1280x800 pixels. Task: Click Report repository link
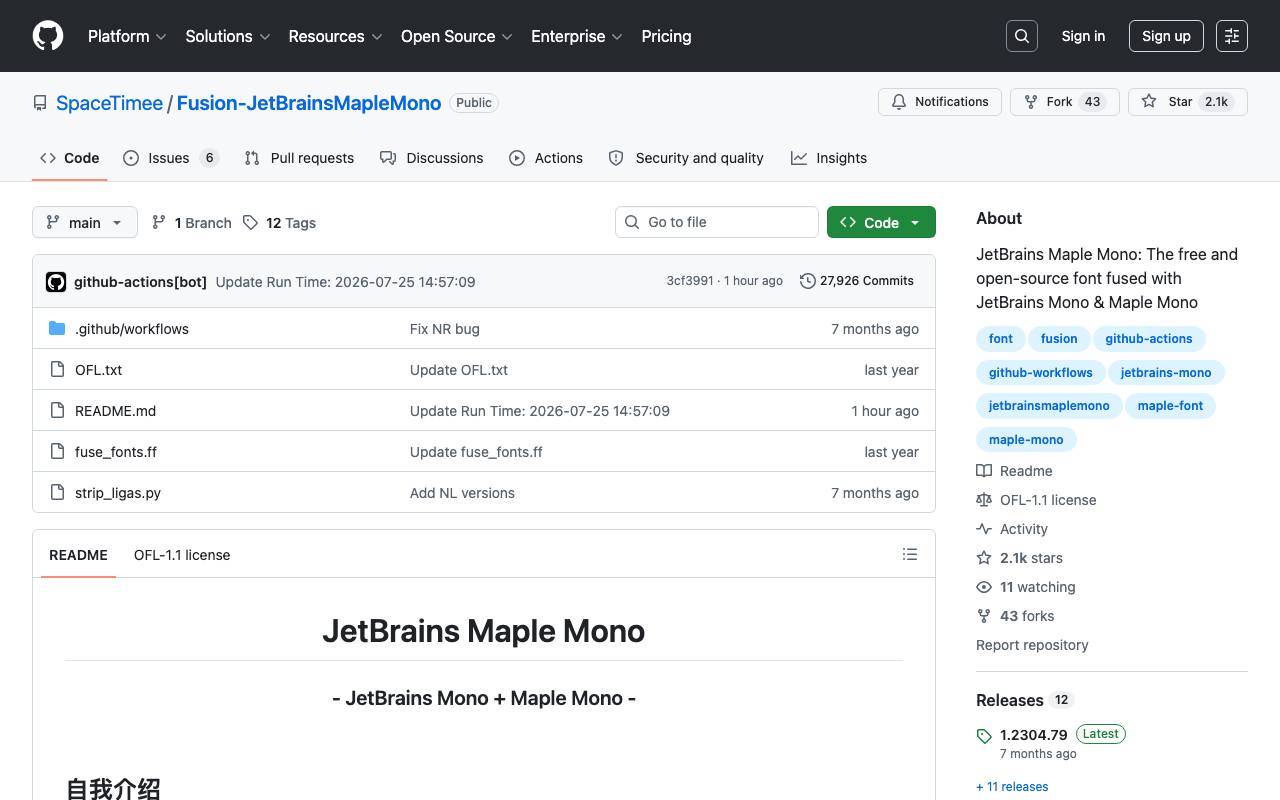[x=1032, y=645]
